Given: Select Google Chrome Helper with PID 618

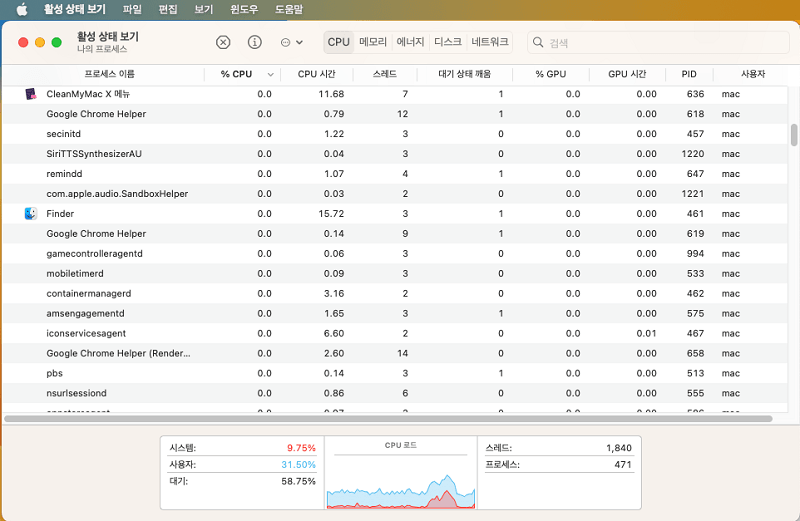Looking at the screenshot, I should pos(395,114).
